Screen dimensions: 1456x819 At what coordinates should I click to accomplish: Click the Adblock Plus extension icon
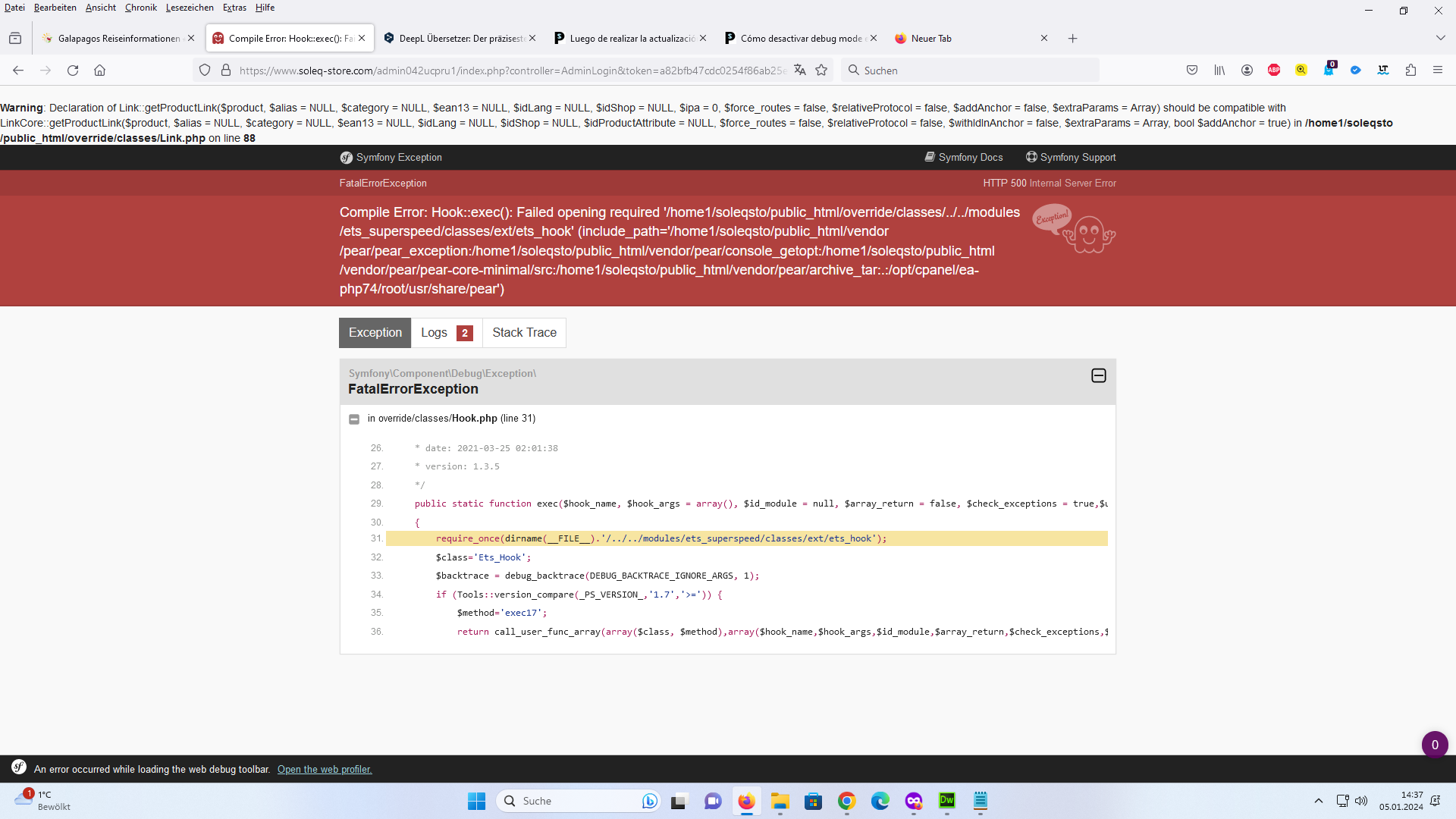pos(1274,71)
